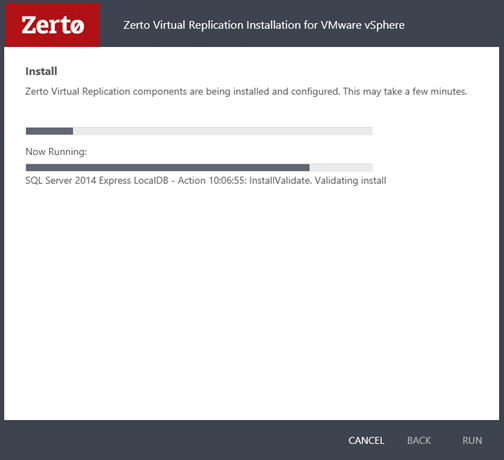Click the SQL Server 2014 Express LocalDB text
This screenshot has height=460, width=504.
pos(97,180)
